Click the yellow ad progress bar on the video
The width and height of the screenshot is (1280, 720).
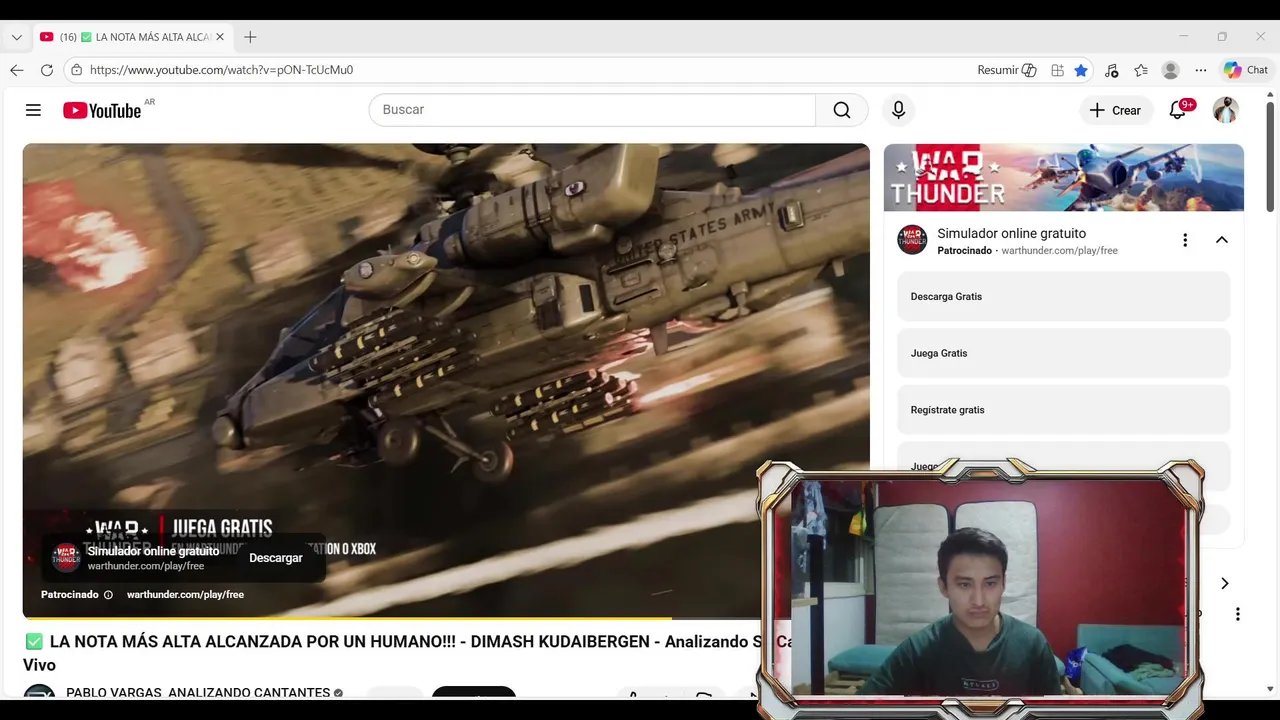click(x=347, y=618)
